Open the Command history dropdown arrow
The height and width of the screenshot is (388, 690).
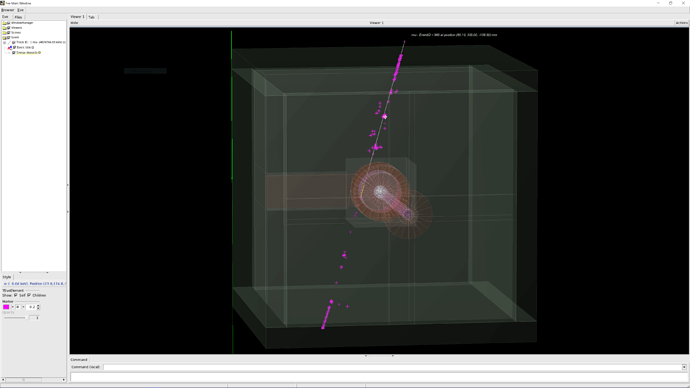click(684, 367)
